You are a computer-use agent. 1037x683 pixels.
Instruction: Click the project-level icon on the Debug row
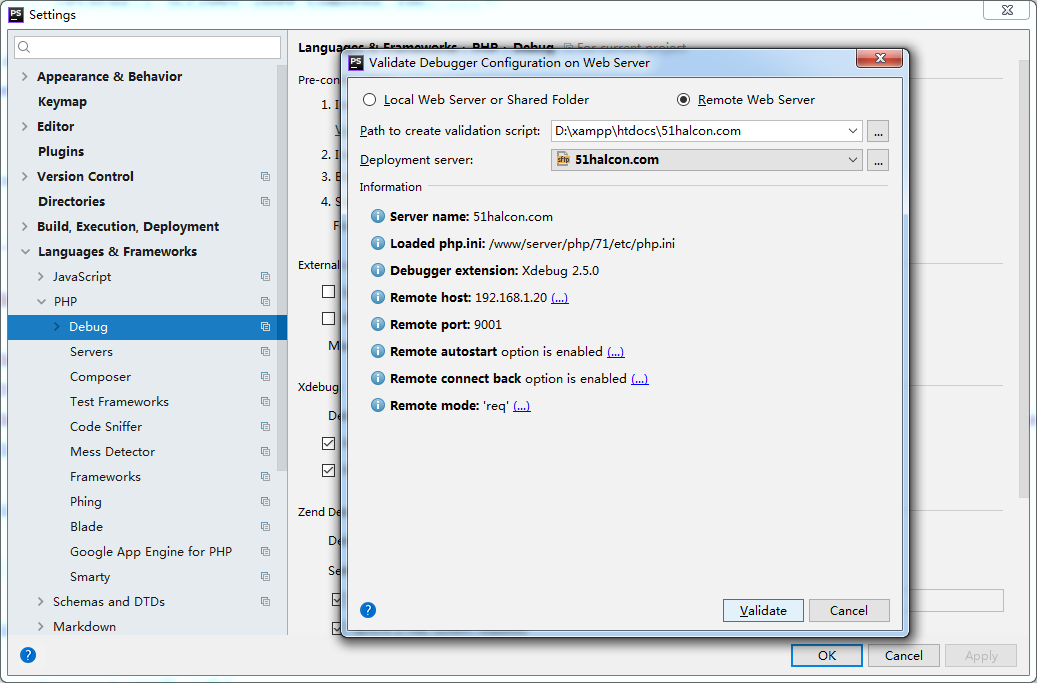pos(265,327)
